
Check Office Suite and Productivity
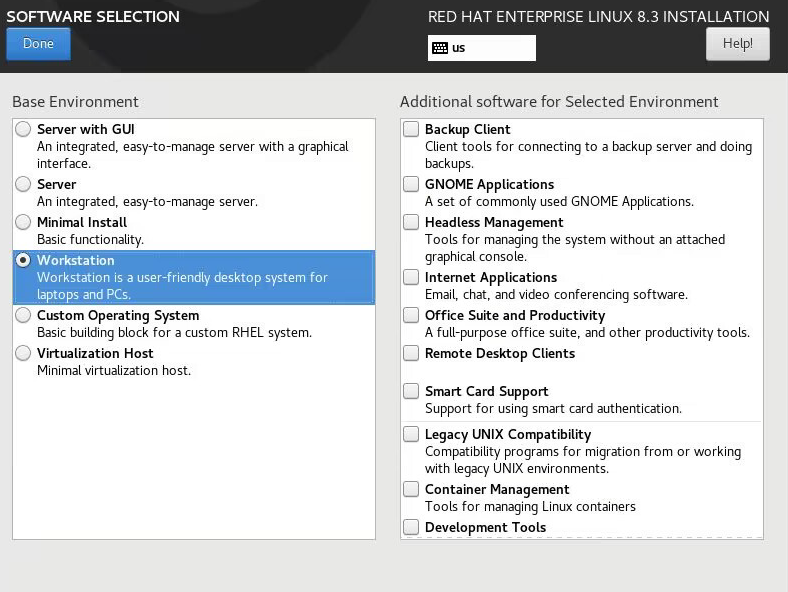click(x=411, y=315)
